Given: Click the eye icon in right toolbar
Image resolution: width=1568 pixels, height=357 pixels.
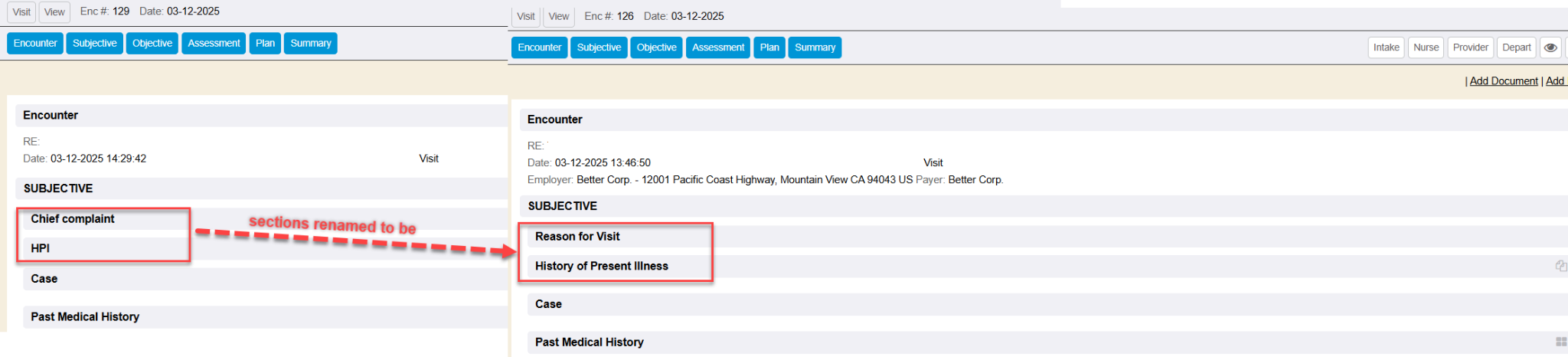Looking at the screenshot, I should pos(1550,47).
